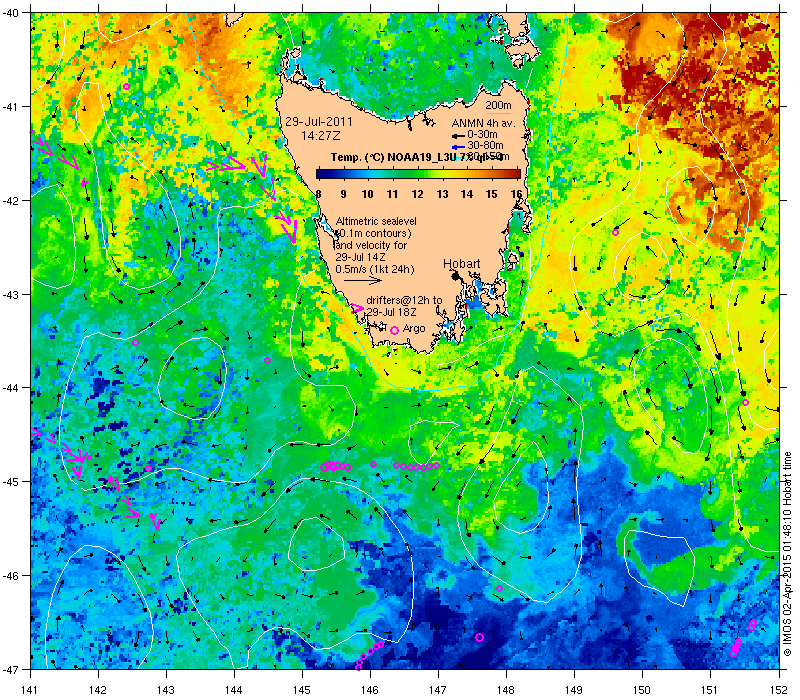Click the temperature color bar
This screenshot has width=800, height=700.
pyautogui.click(x=418, y=174)
